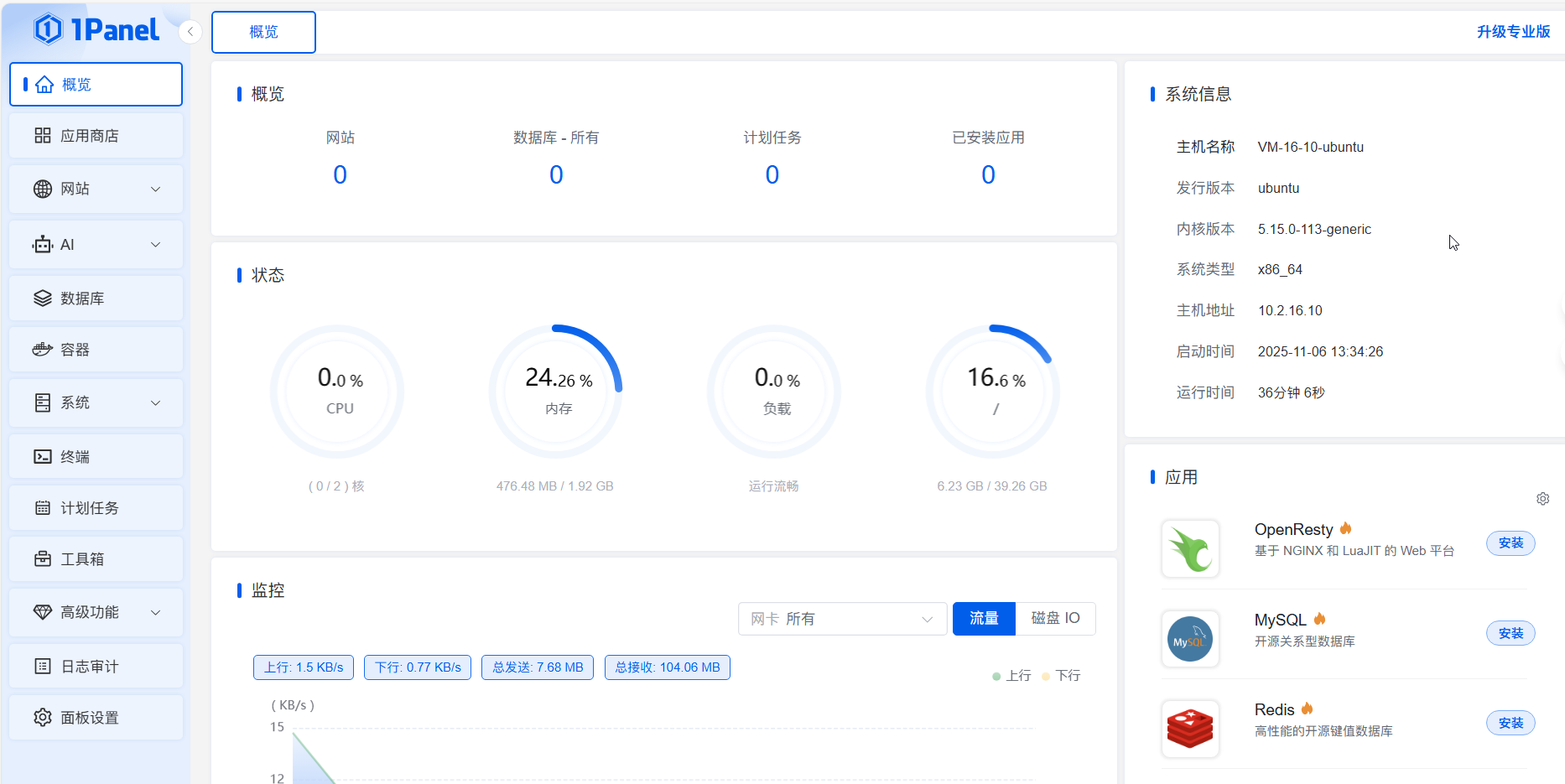Screen dimensions: 1565x784
Task: Click the CPU usage gauge
Action: pos(337,392)
